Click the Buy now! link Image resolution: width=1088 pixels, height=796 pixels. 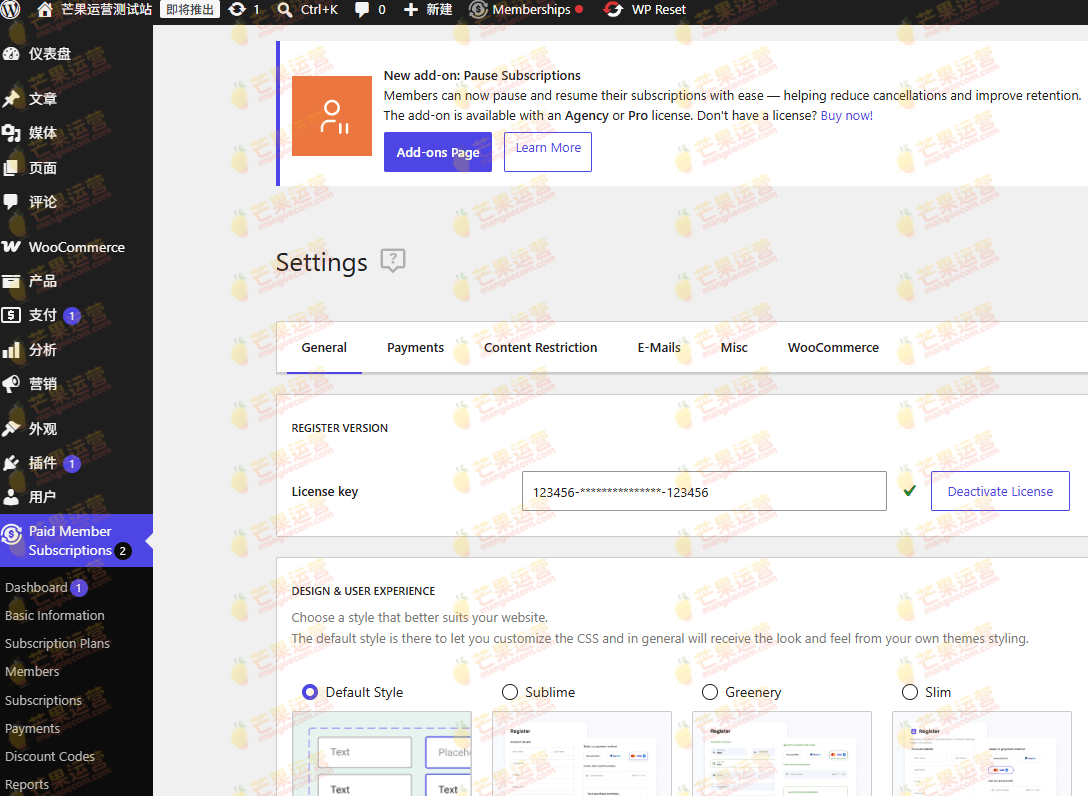(847, 116)
